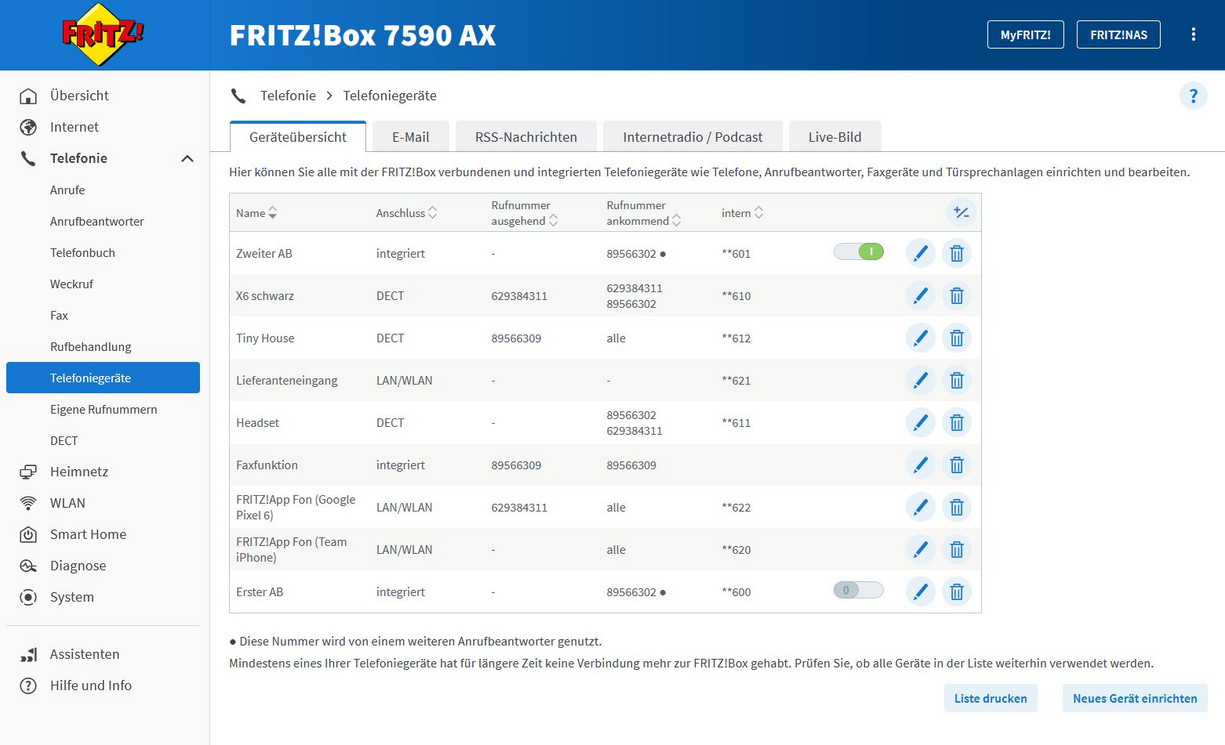Viewport: 1225px width, 745px height.
Task: Click the Telefonie breadcrumb link
Action: pyautogui.click(x=288, y=96)
